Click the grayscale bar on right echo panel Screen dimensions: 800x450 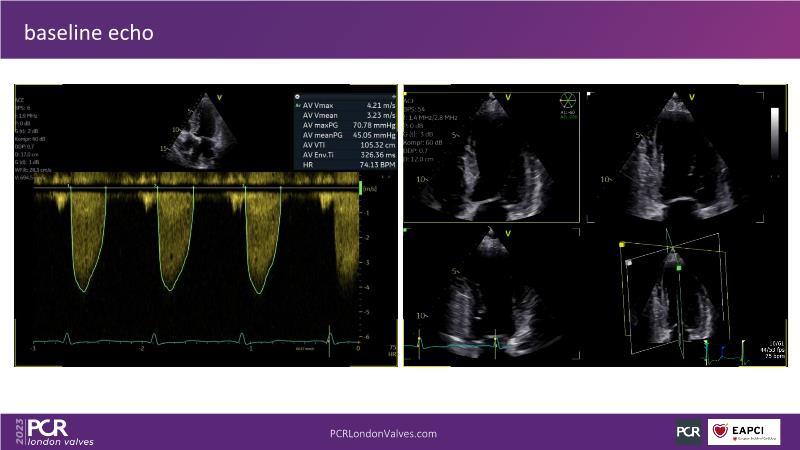pos(773,129)
